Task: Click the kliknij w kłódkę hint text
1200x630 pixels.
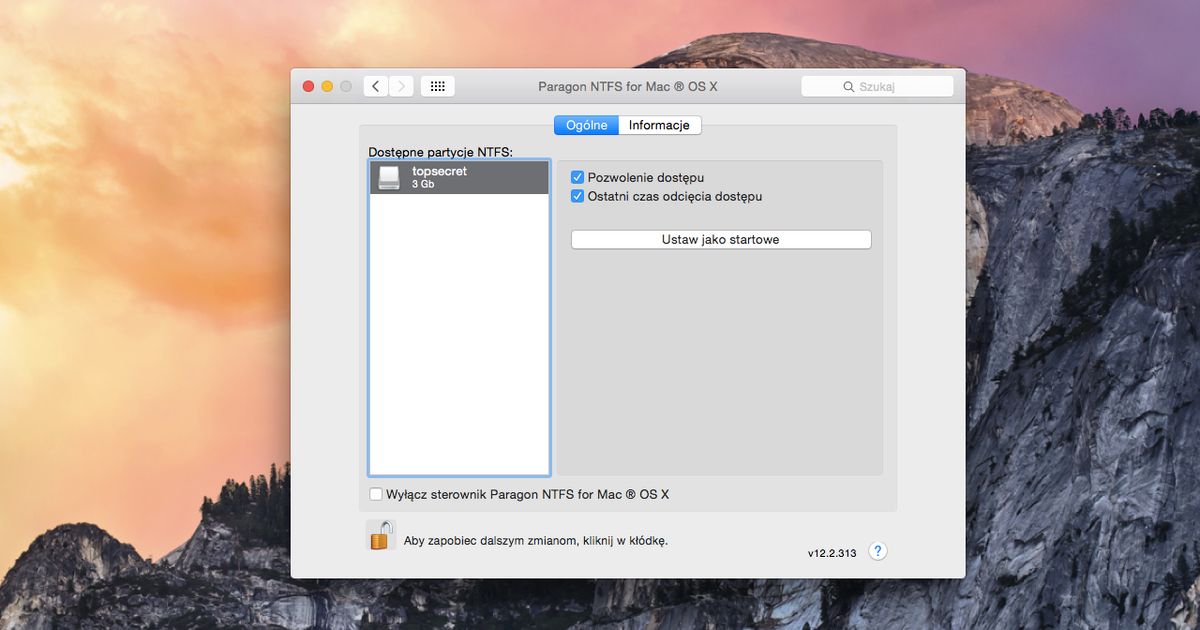Action: 530,538
